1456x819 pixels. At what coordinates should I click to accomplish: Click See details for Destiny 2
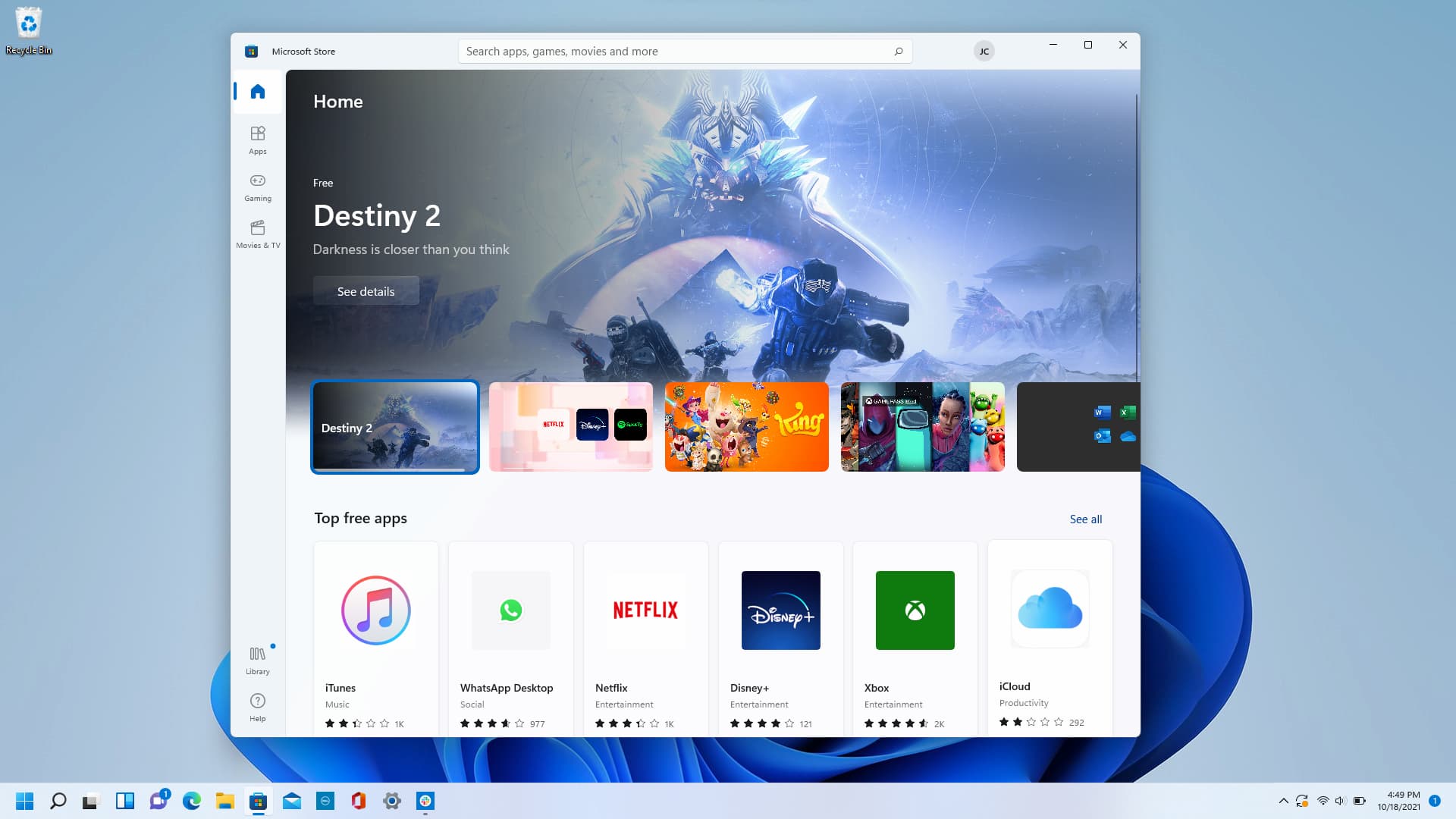pos(366,291)
